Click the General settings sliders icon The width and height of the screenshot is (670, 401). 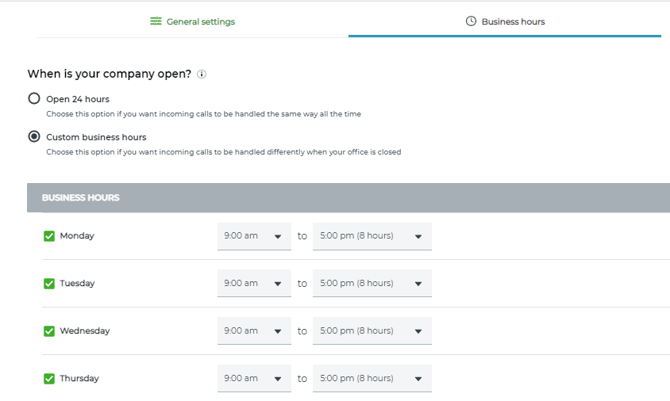pos(156,21)
